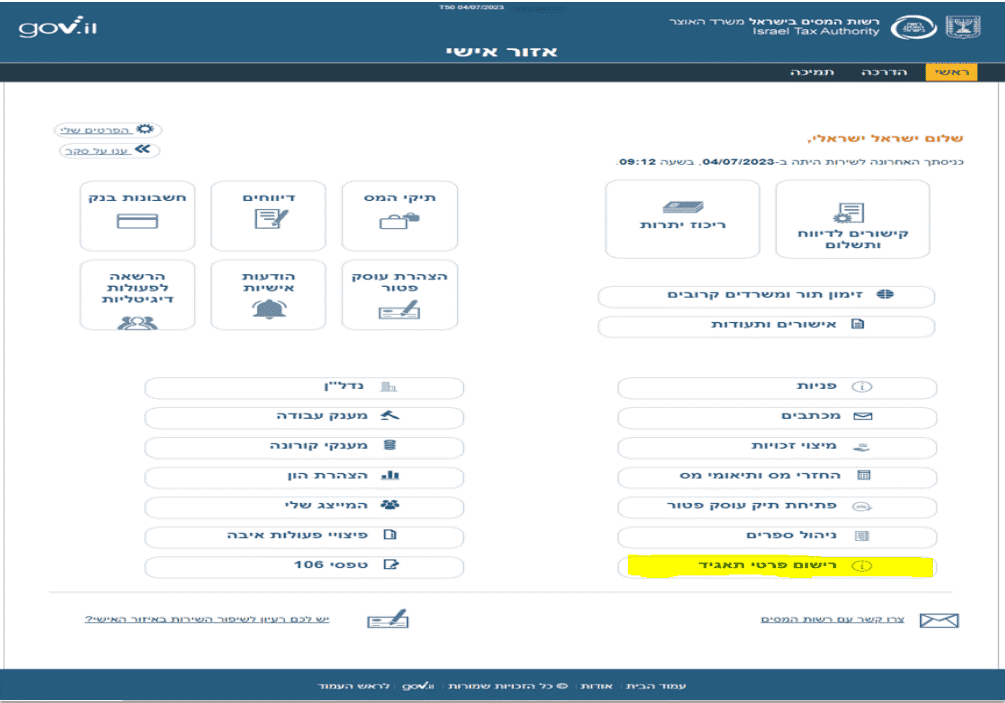Click זימון תור appointment scheduling button
Viewport: 1005px width, 703px height.
(766, 296)
